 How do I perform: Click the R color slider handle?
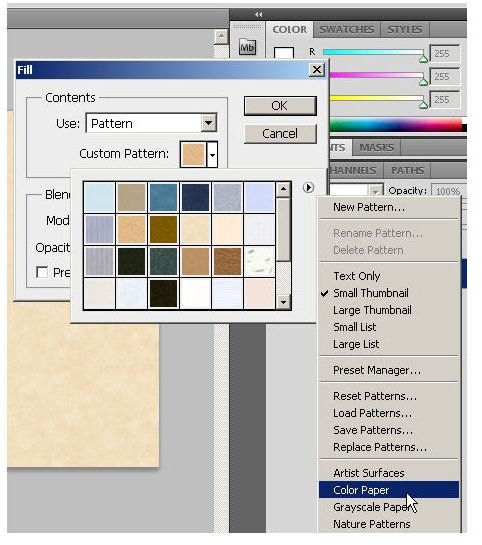(x=423, y=58)
